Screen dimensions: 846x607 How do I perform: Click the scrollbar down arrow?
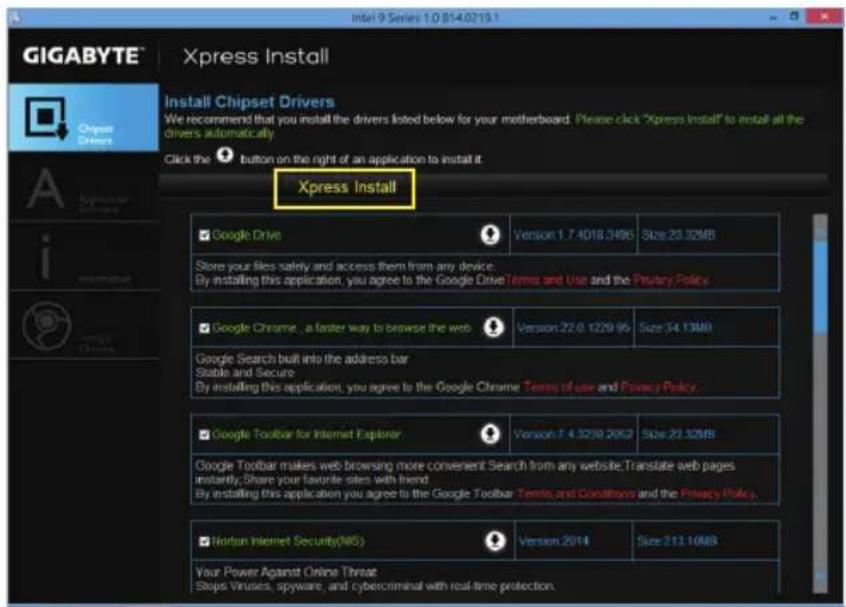click(x=820, y=578)
